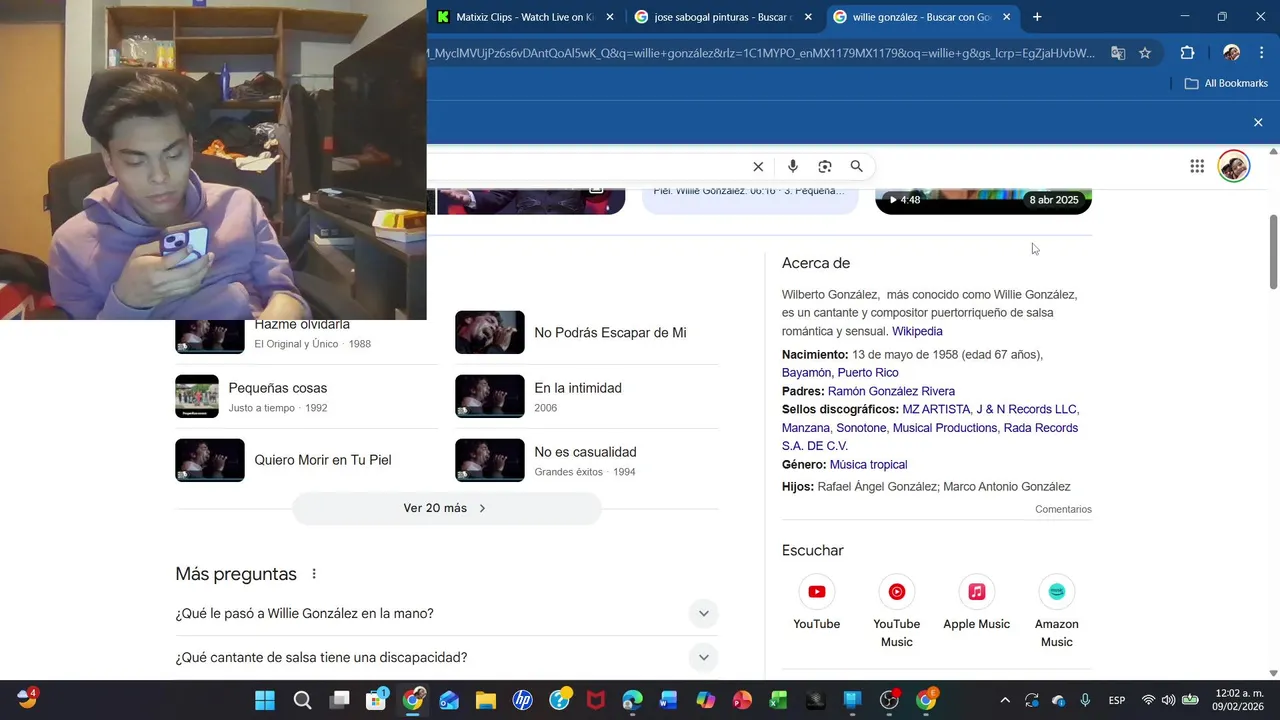Open the Bayamón, Puerto Rico link
Image resolution: width=1280 pixels, height=720 pixels.
coord(840,373)
